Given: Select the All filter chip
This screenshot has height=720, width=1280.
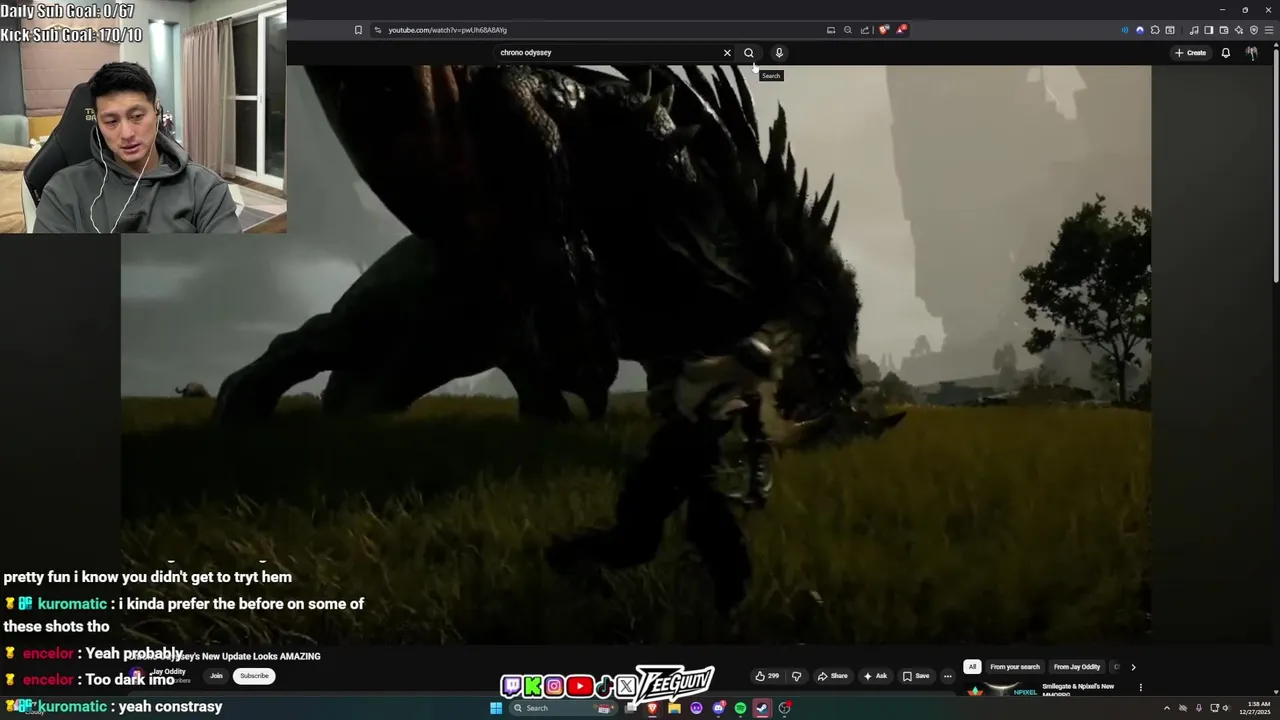Looking at the screenshot, I should coord(972,667).
